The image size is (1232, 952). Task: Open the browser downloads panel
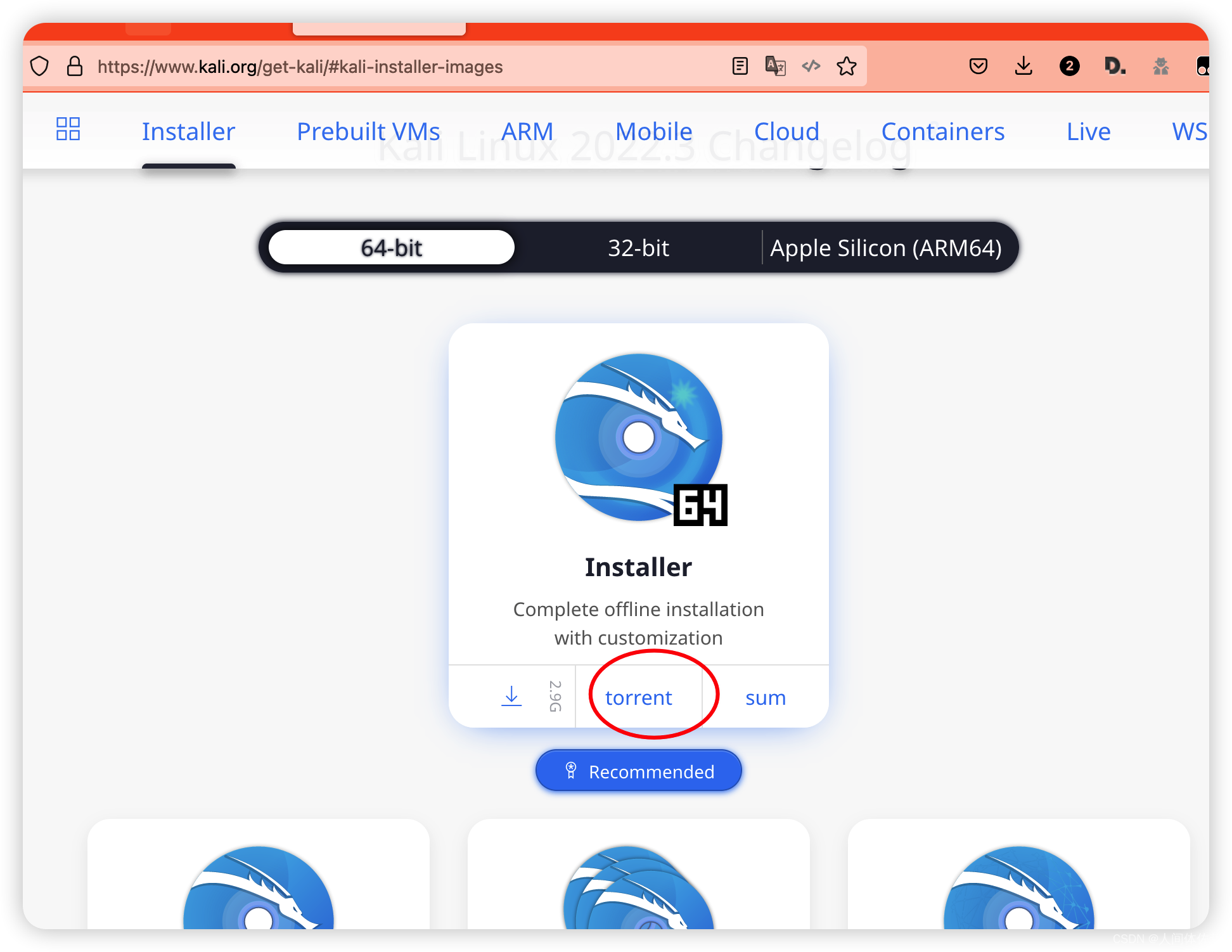[1023, 66]
